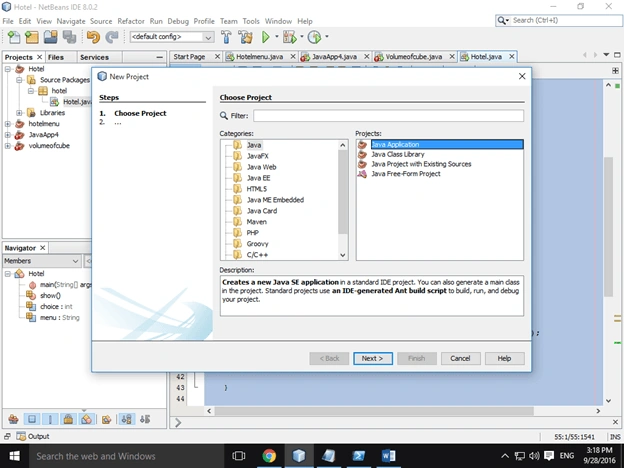Click the Cancel button
Viewport: 624px width, 468px height.
click(x=460, y=358)
